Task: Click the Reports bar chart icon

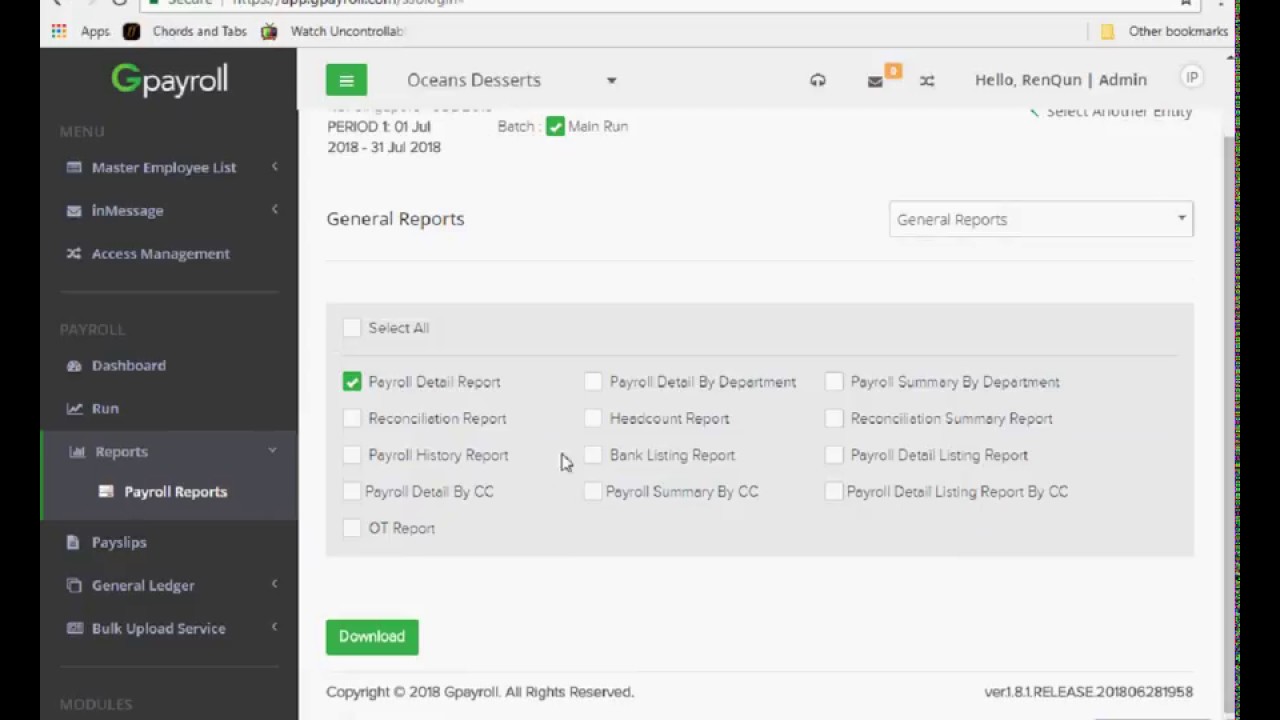Action: (77, 452)
